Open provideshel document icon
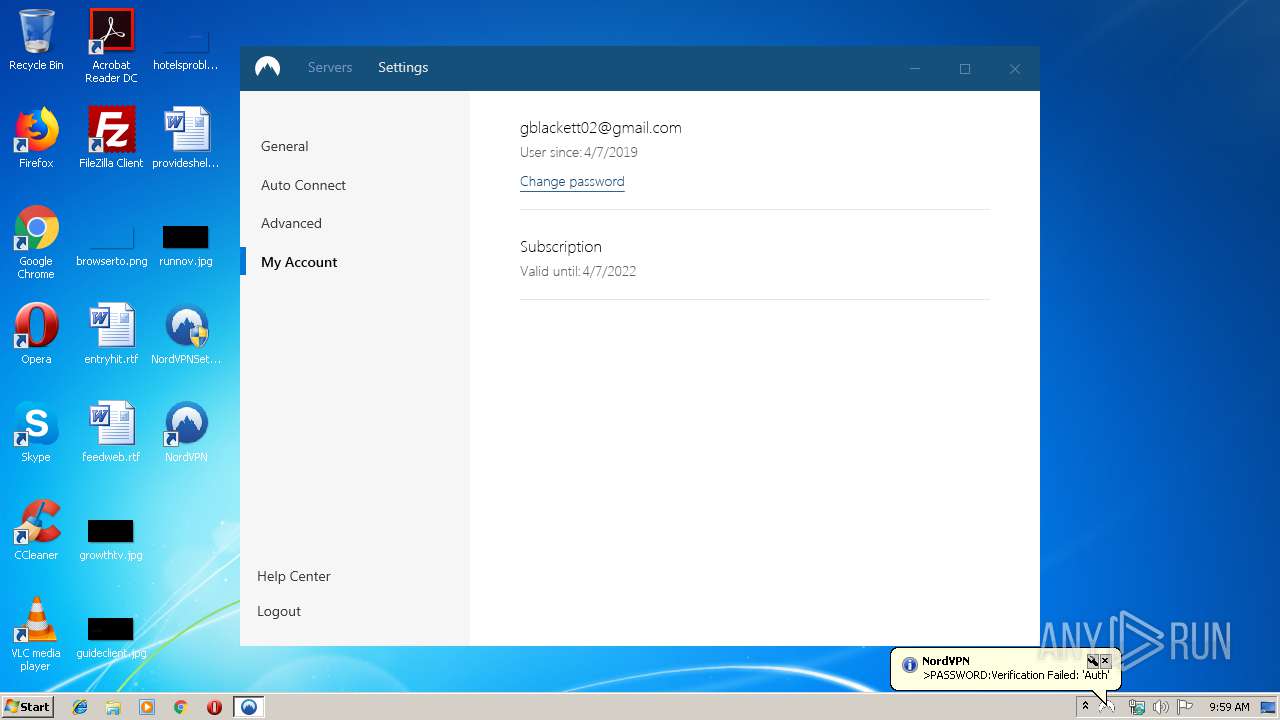 (186, 138)
